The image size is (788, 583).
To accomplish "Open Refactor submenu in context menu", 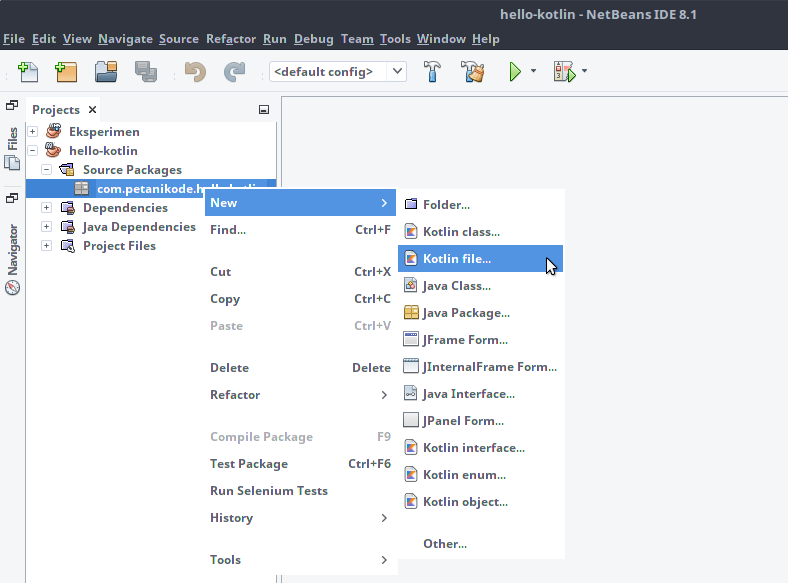I will [301, 395].
